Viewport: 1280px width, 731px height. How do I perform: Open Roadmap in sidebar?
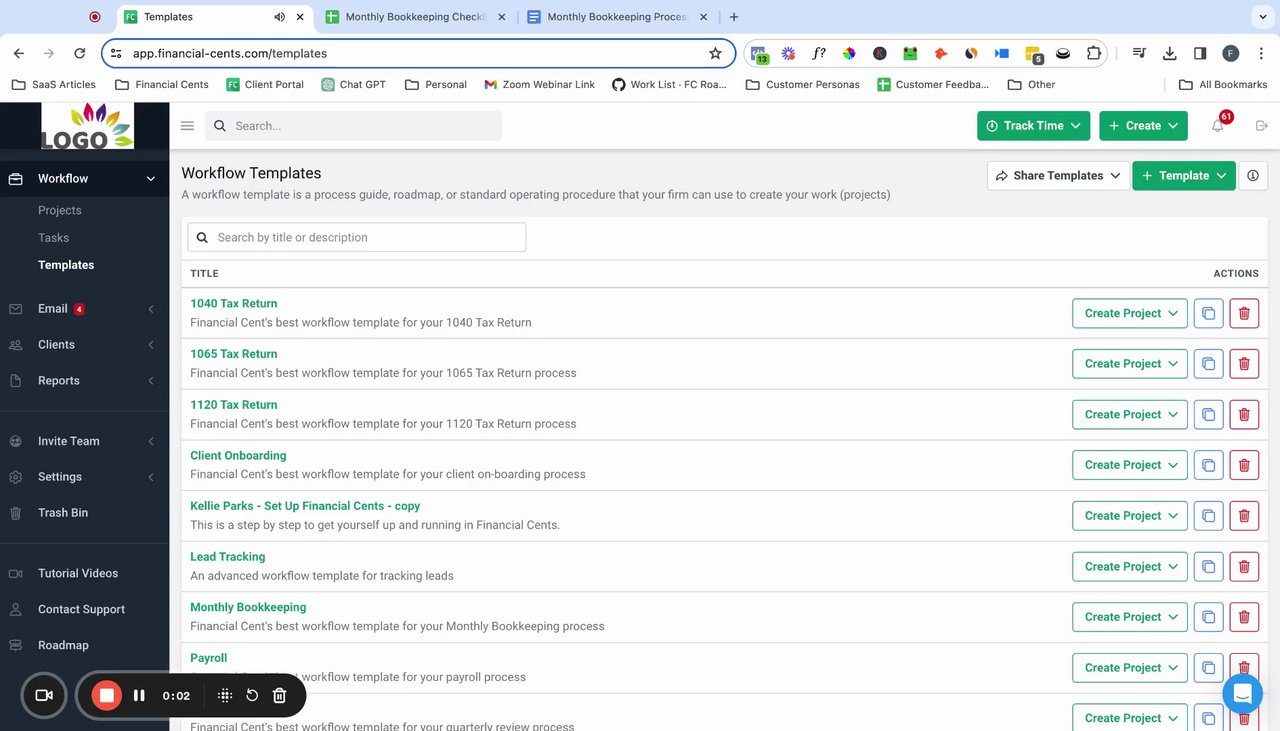coord(63,646)
